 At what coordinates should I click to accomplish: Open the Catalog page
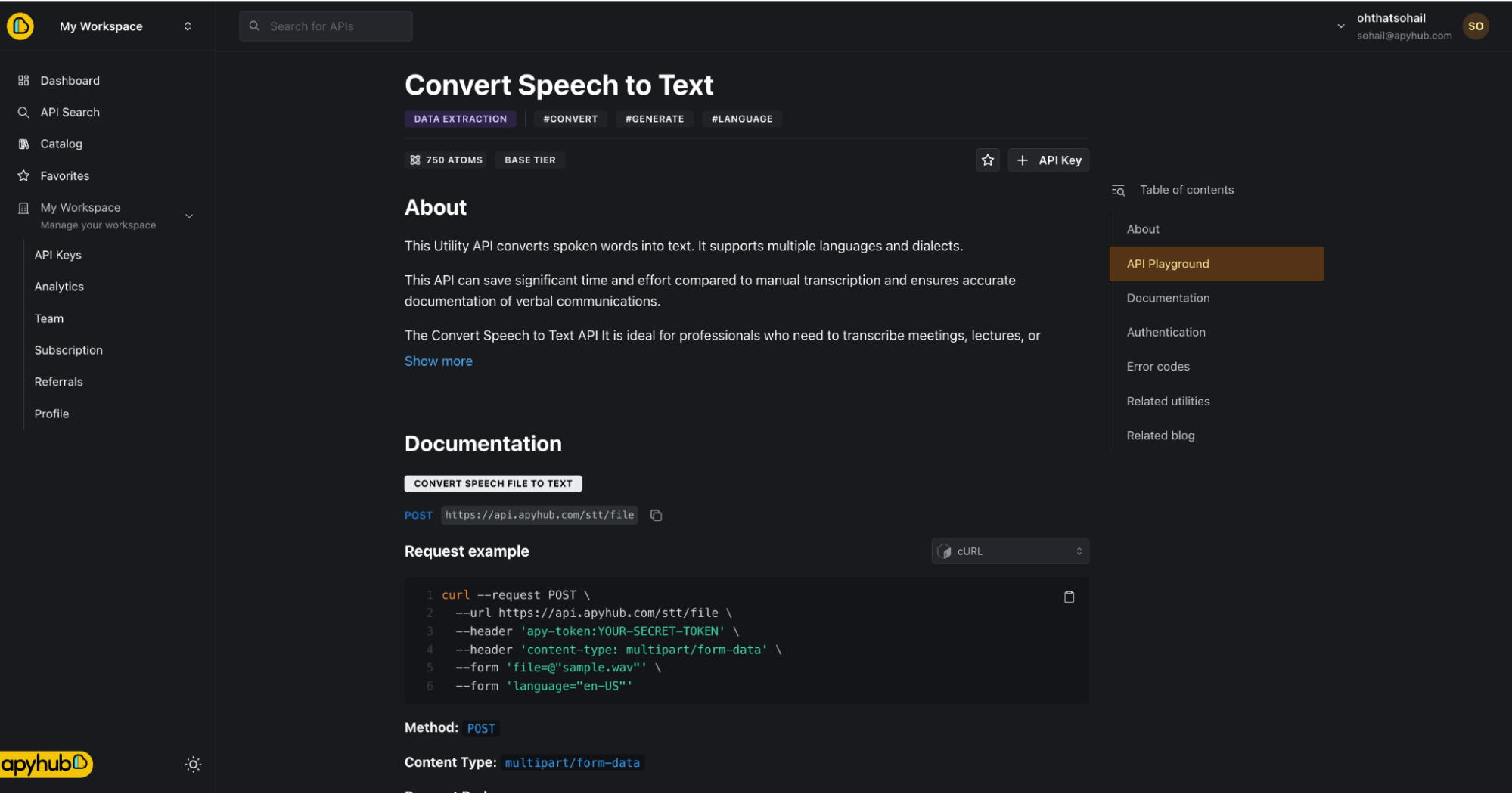(61, 144)
